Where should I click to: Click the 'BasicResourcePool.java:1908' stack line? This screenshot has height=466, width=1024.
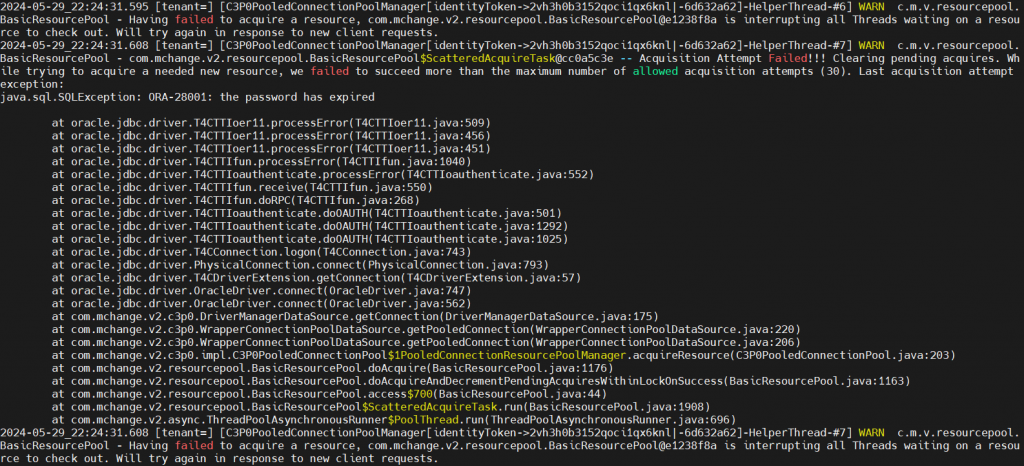pos(381,407)
